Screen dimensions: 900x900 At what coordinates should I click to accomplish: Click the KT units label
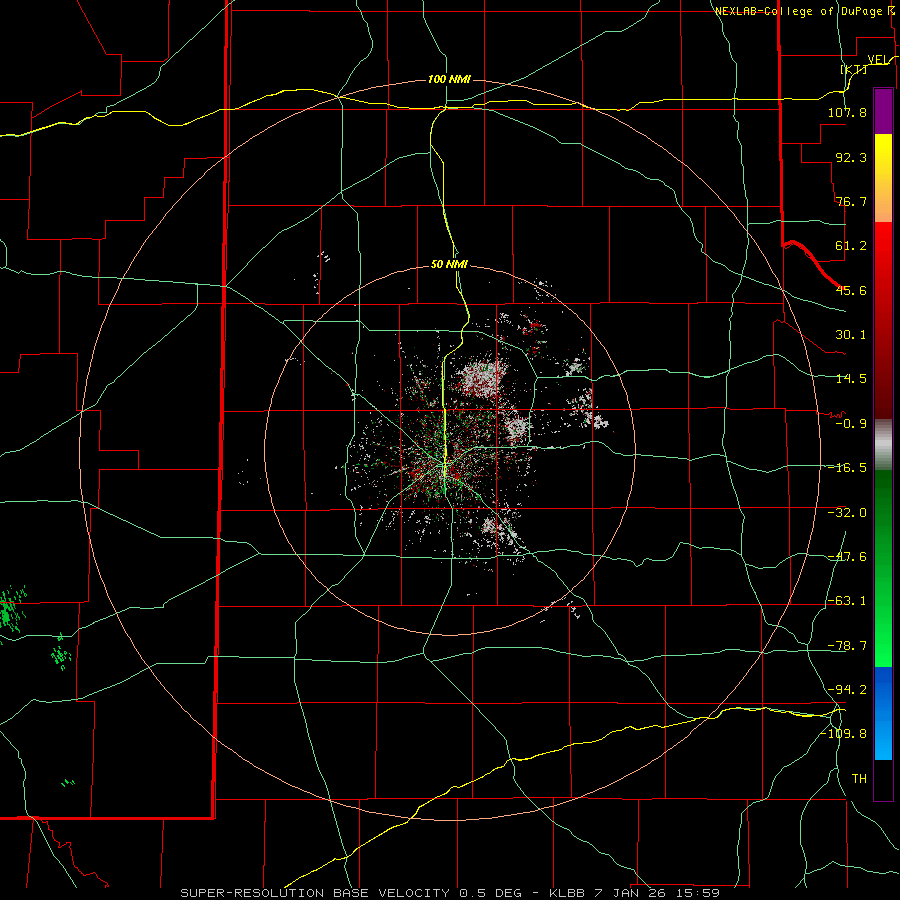pyautogui.click(x=854, y=69)
